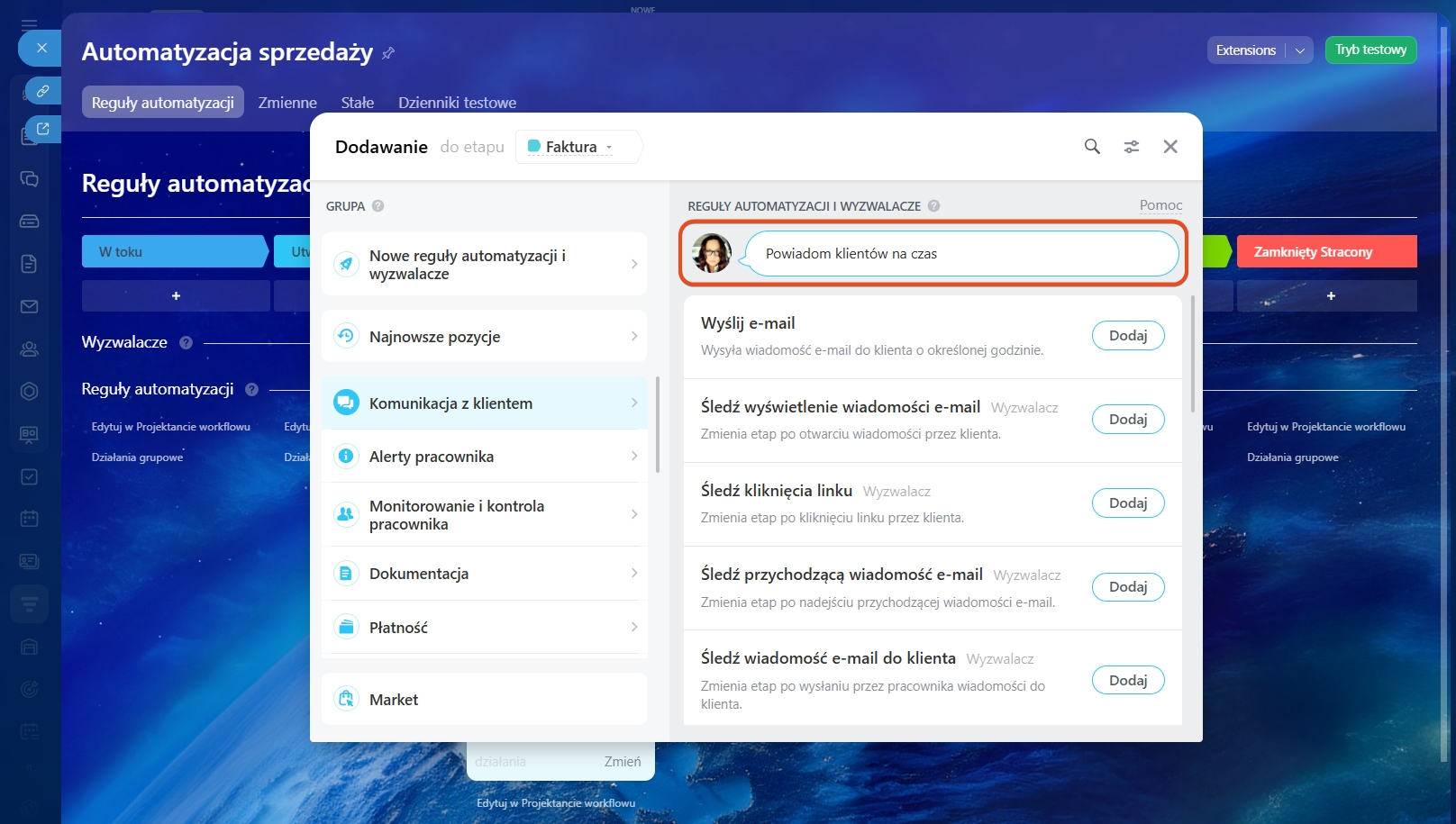
Task: Click the pin icon beside Automatyzacja sprzedaży
Action: click(x=388, y=53)
